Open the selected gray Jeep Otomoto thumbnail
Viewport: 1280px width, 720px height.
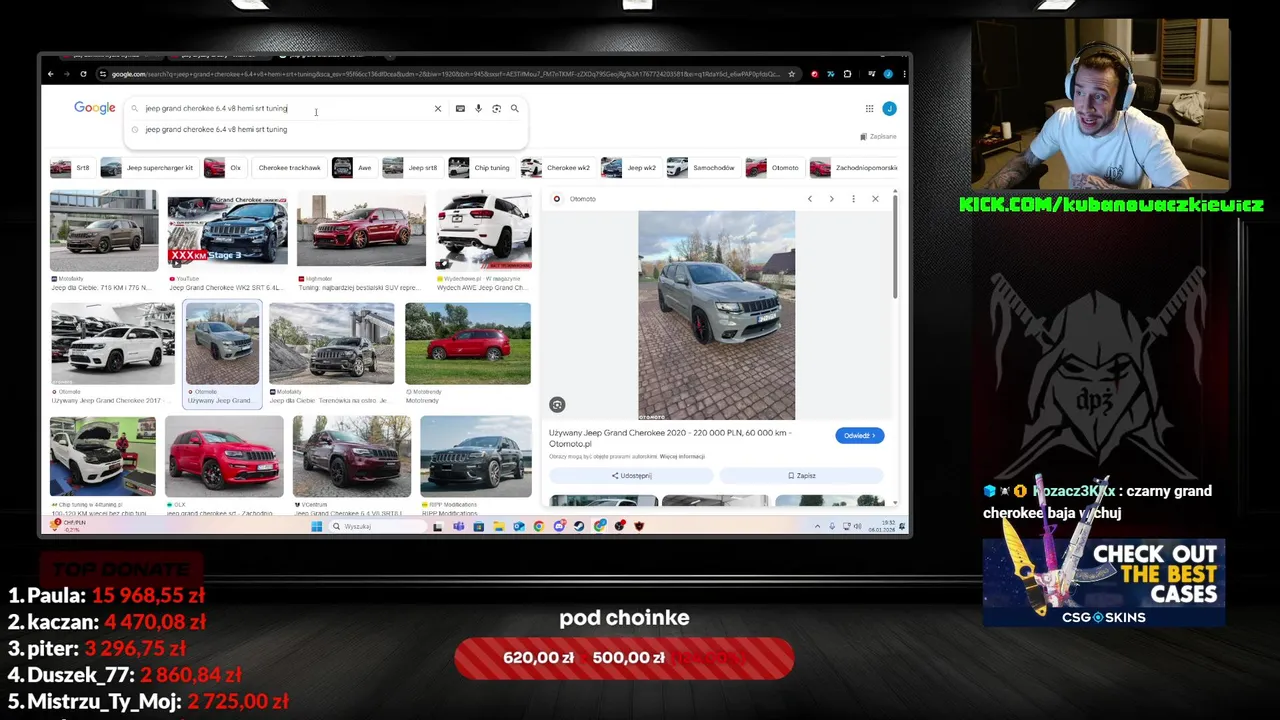pos(222,344)
